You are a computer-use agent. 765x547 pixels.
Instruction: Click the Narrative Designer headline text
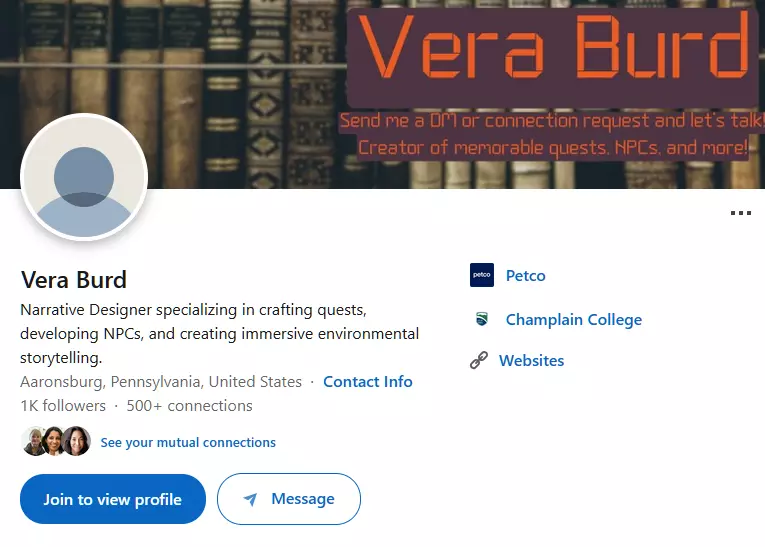219,333
